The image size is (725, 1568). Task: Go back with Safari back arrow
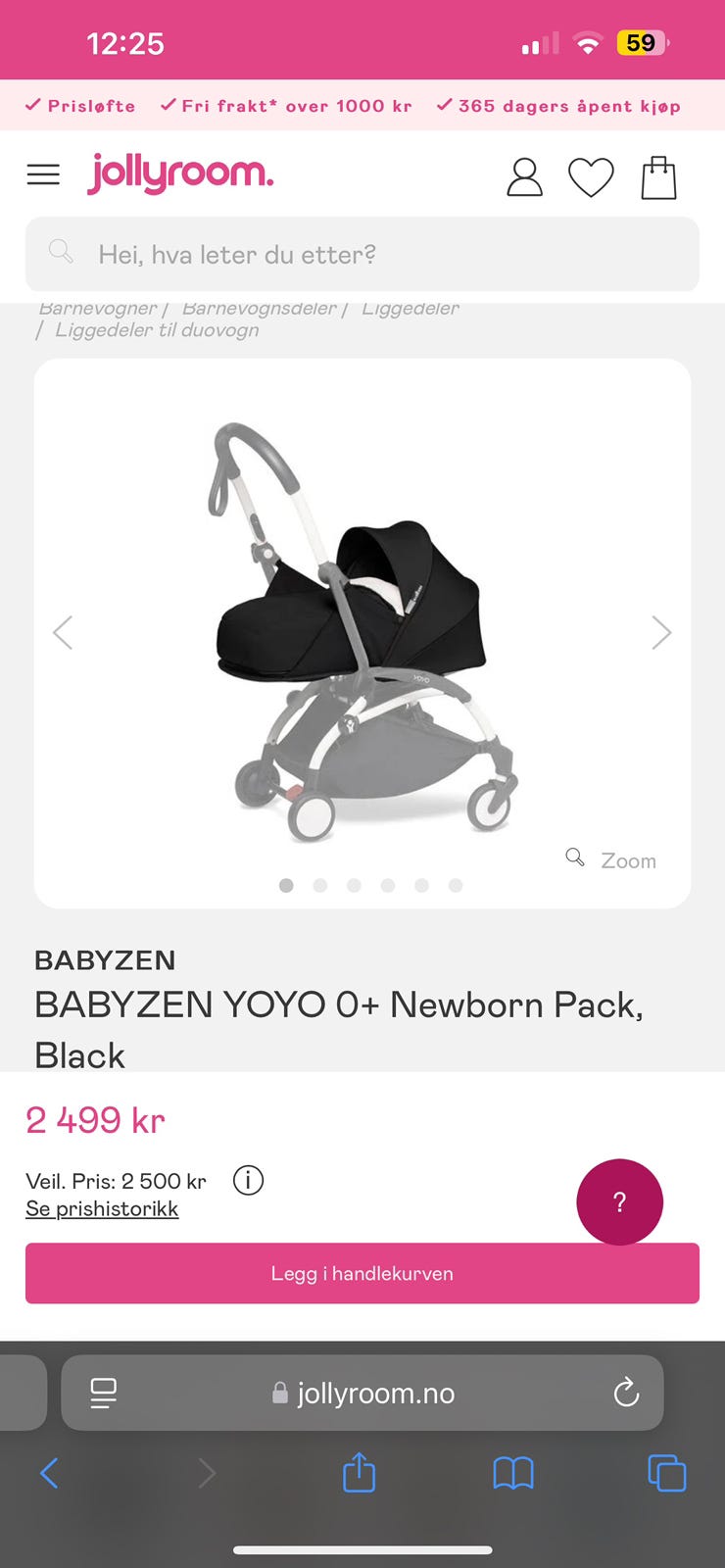(x=49, y=1472)
